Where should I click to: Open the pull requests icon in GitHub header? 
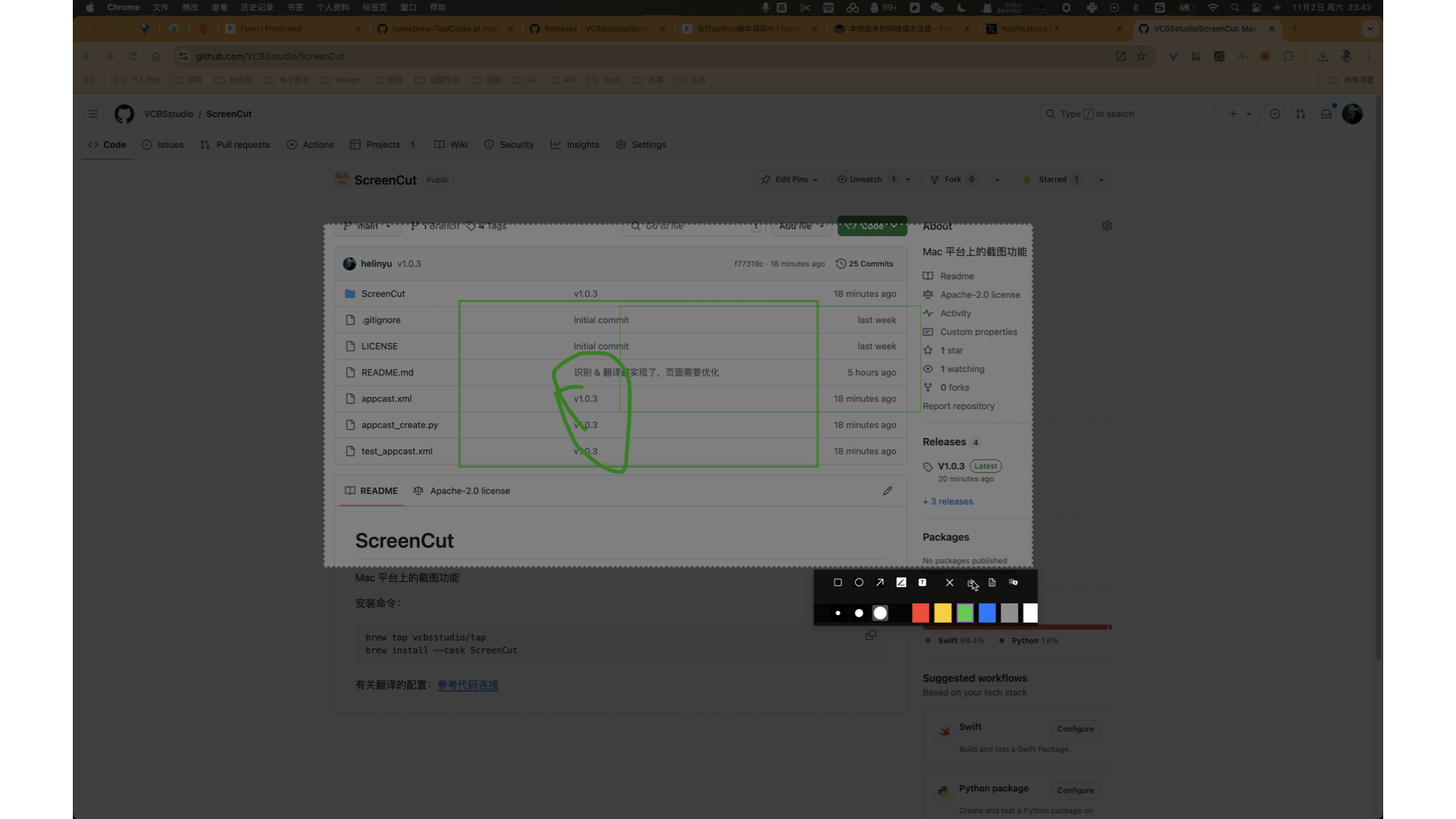click(x=1301, y=114)
